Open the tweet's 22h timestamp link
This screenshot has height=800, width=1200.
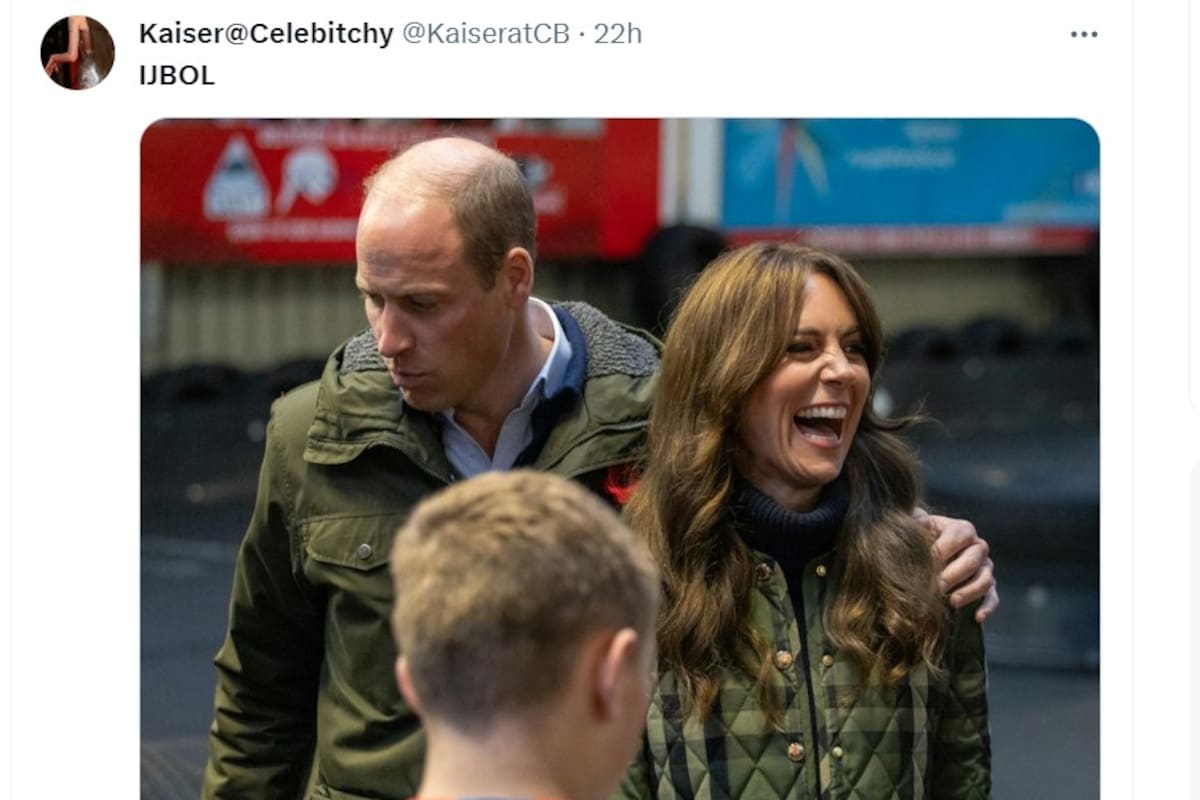coord(618,33)
